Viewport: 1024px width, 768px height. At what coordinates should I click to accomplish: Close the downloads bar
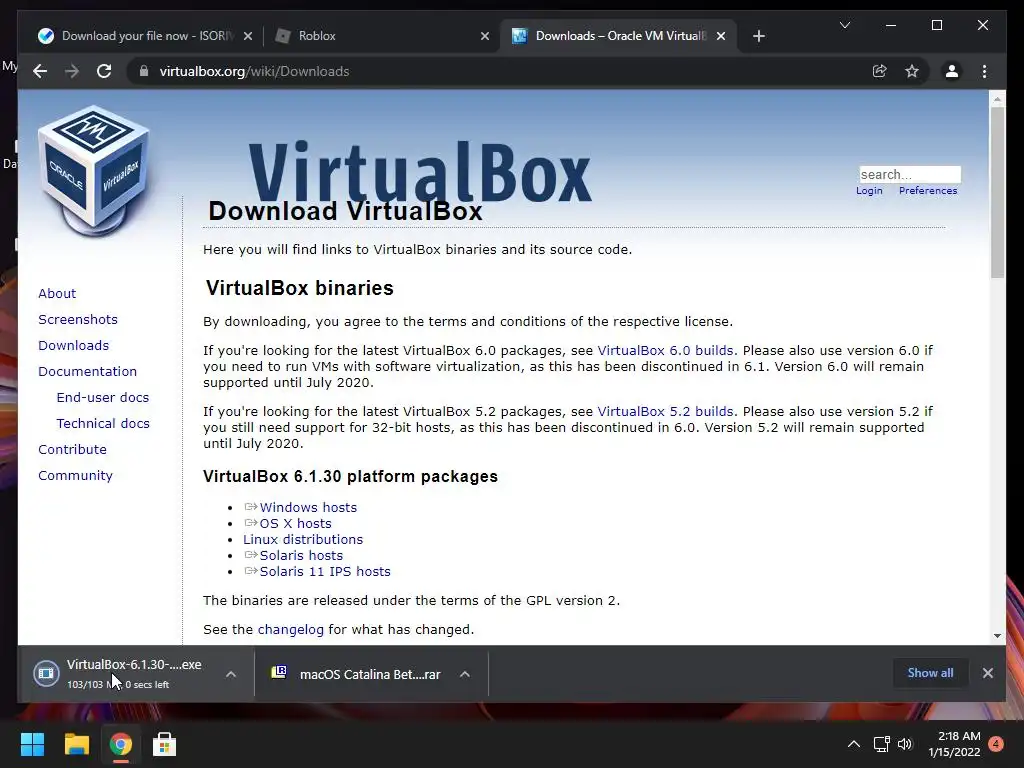987,673
